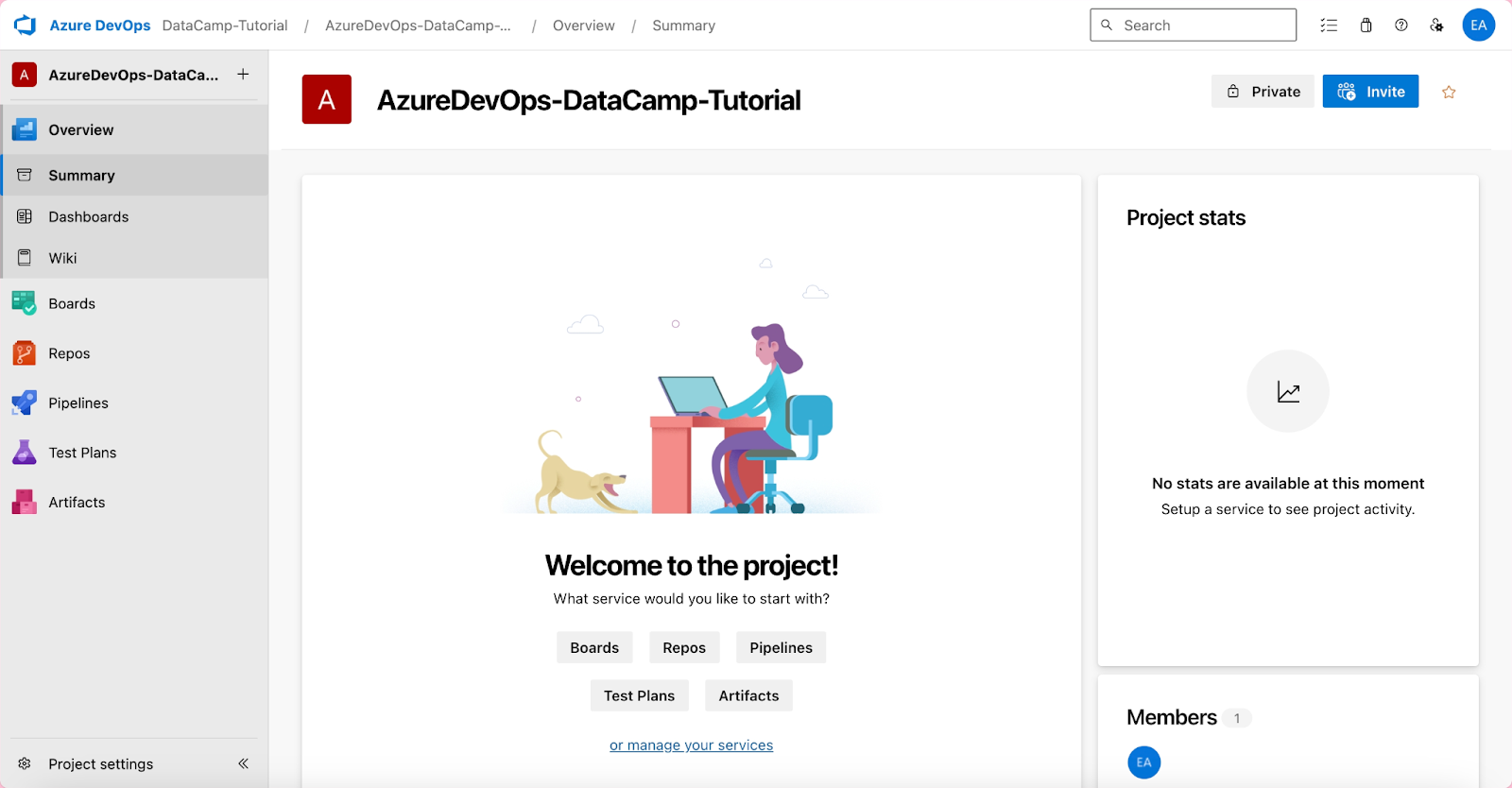Click the Overview breadcrumb

583,26
